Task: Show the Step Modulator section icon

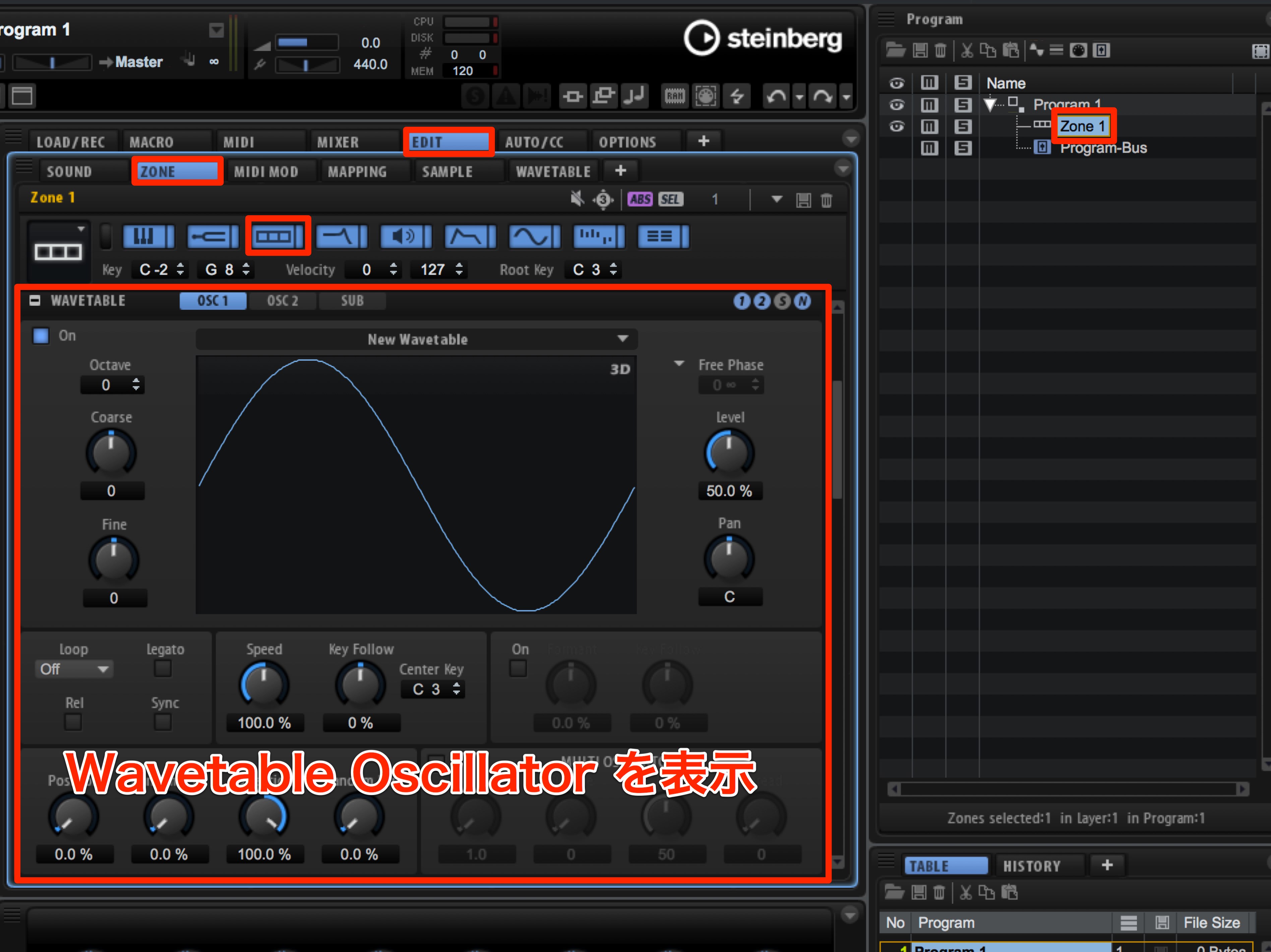Action: point(599,236)
